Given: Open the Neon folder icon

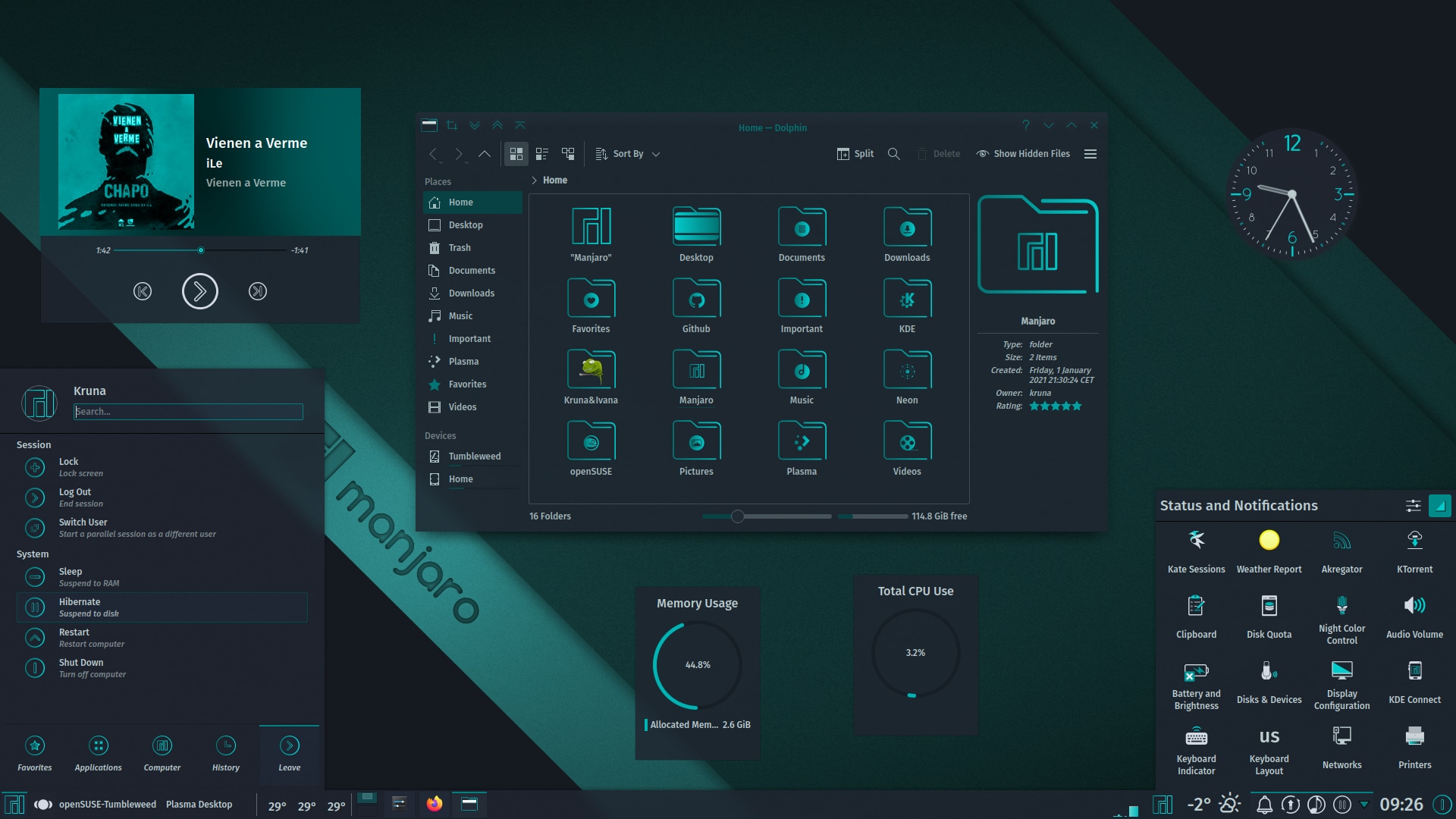Looking at the screenshot, I should click(x=907, y=378).
